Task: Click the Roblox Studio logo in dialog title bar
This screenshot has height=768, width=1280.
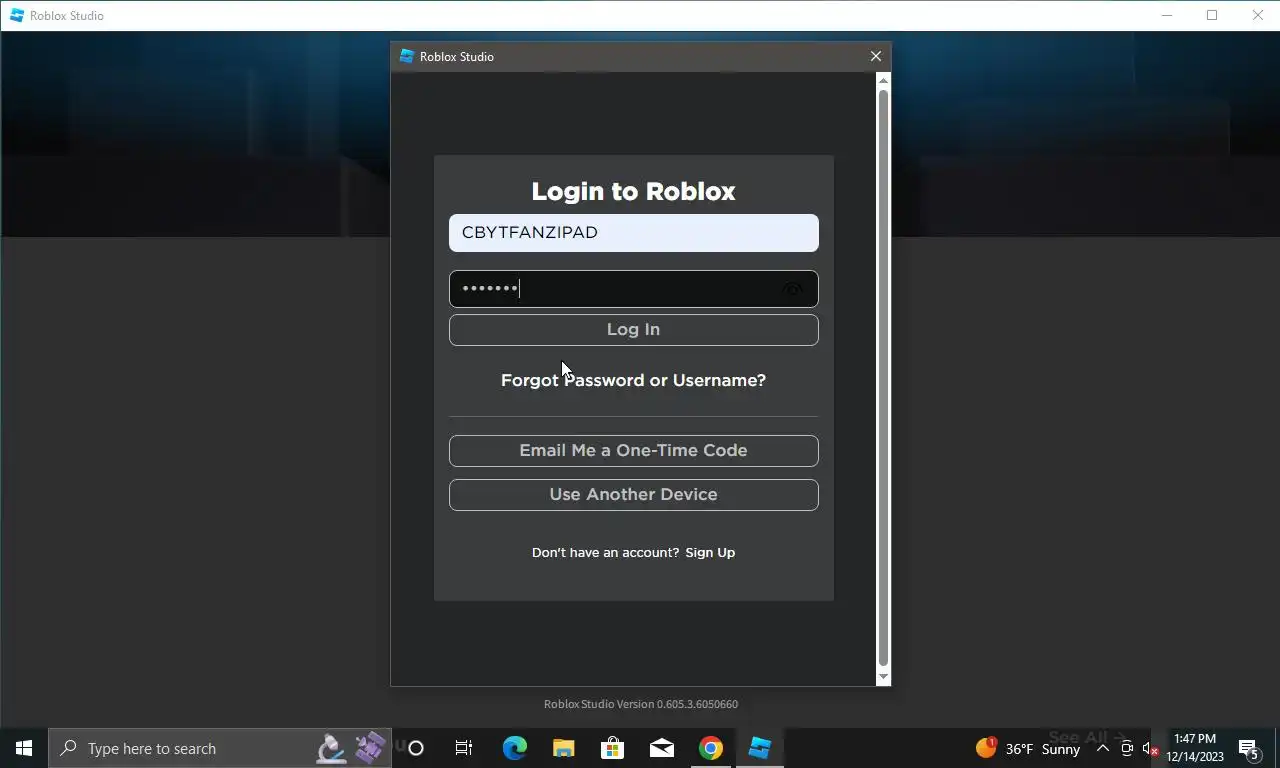Action: point(406,56)
